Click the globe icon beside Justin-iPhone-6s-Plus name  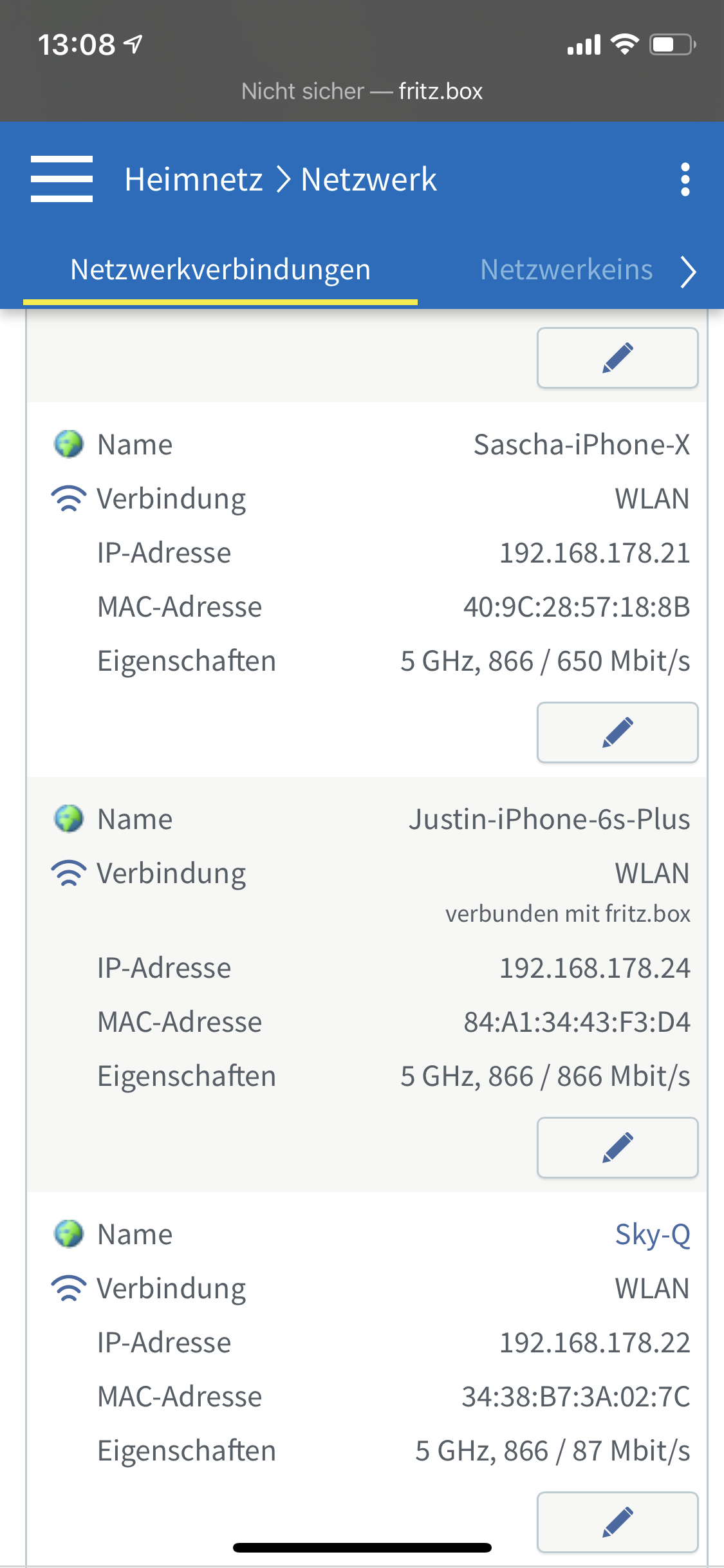[x=69, y=819]
